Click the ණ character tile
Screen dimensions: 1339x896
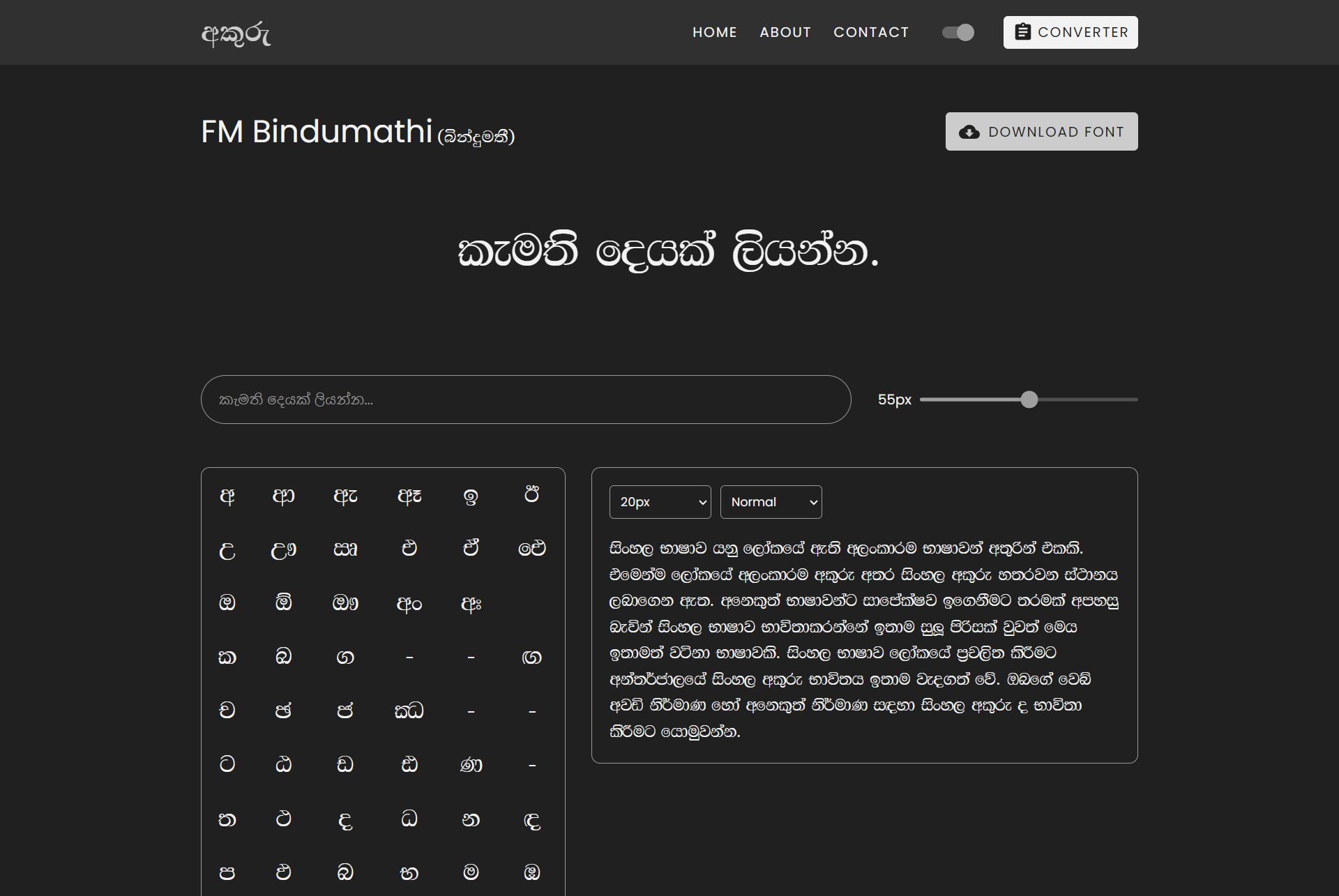471,765
